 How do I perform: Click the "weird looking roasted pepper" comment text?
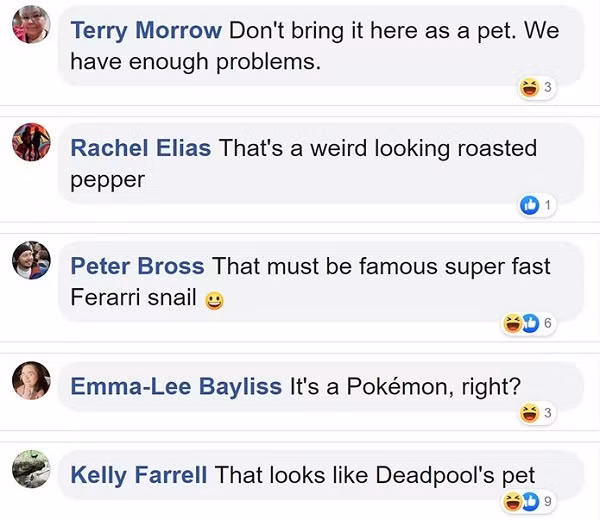378,149
